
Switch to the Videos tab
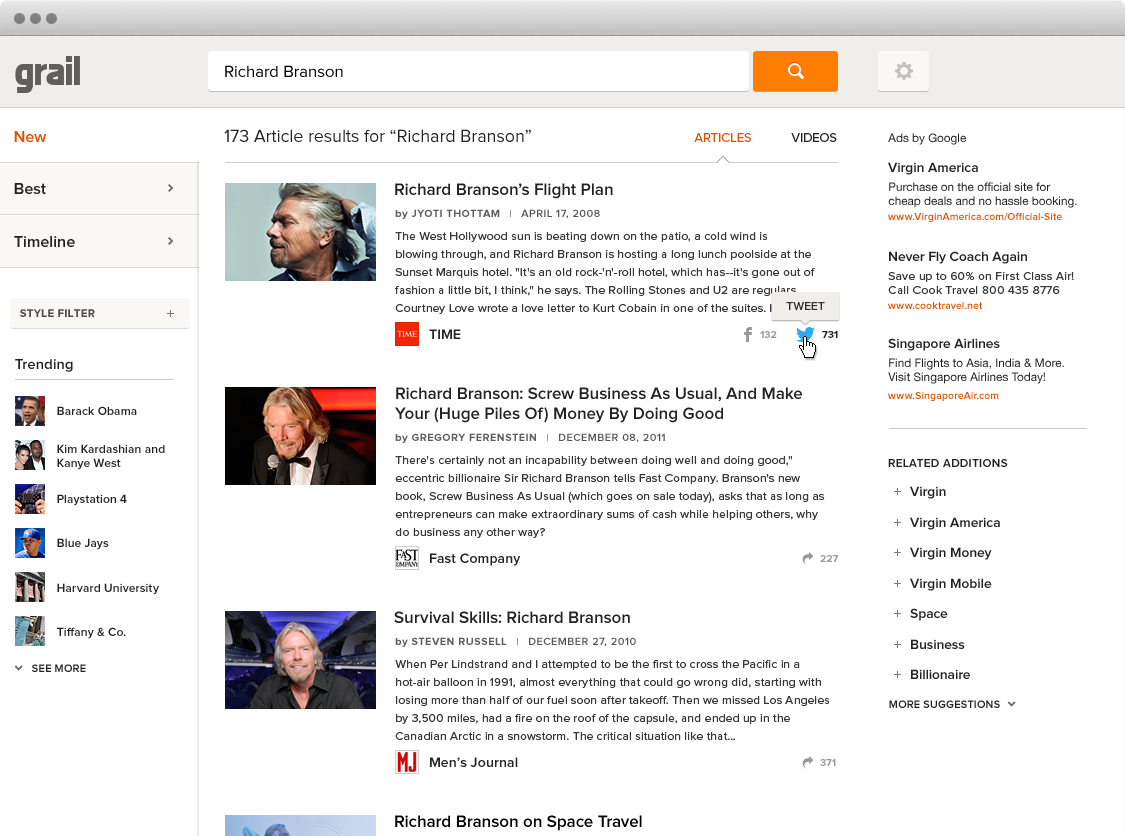(x=814, y=138)
